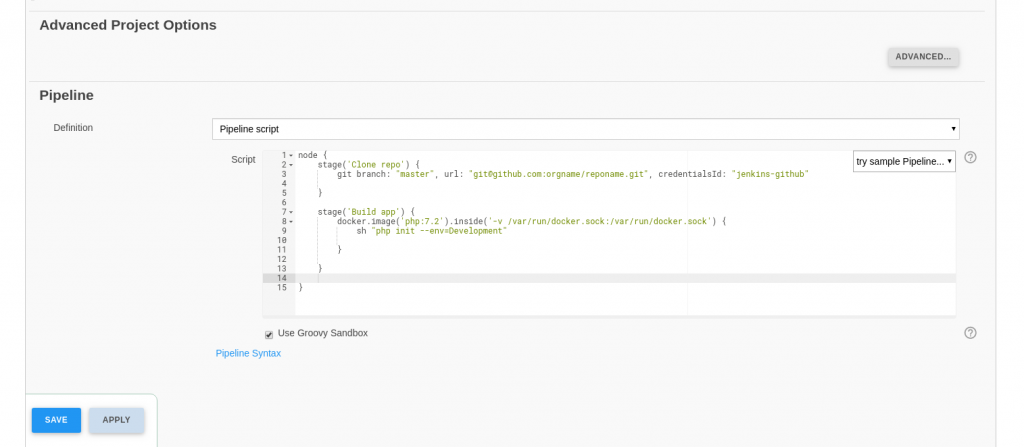The height and width of the screenshot is (447, 1024).
Task: Click line number 15 in the editor gutter
Action: pos(281,288)
